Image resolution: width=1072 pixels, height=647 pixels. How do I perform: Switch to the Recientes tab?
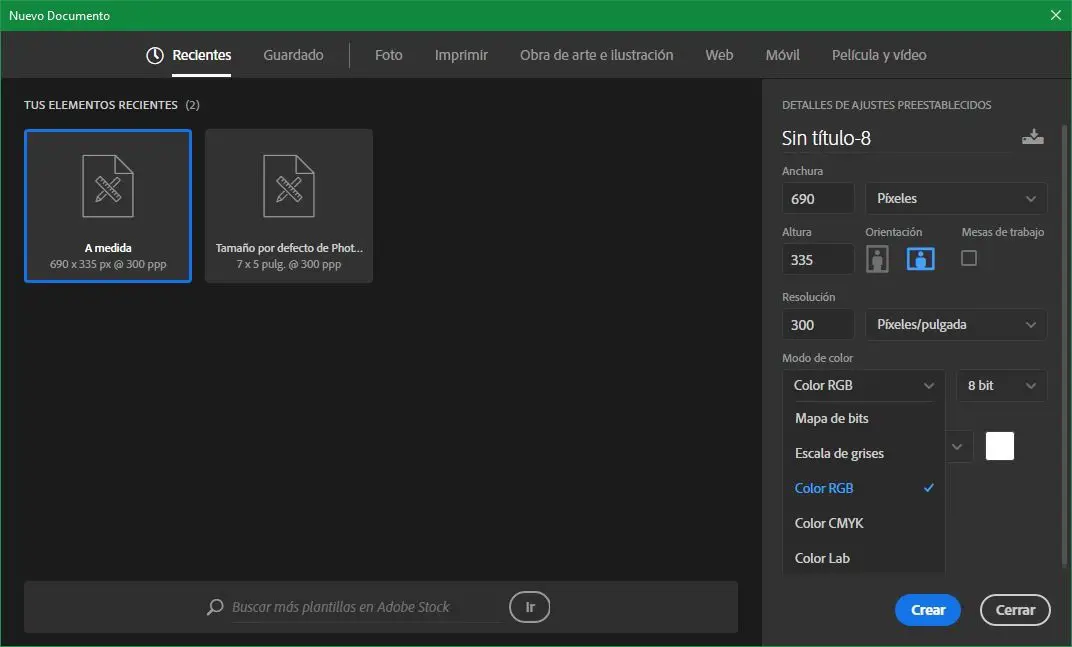[201, 55]
